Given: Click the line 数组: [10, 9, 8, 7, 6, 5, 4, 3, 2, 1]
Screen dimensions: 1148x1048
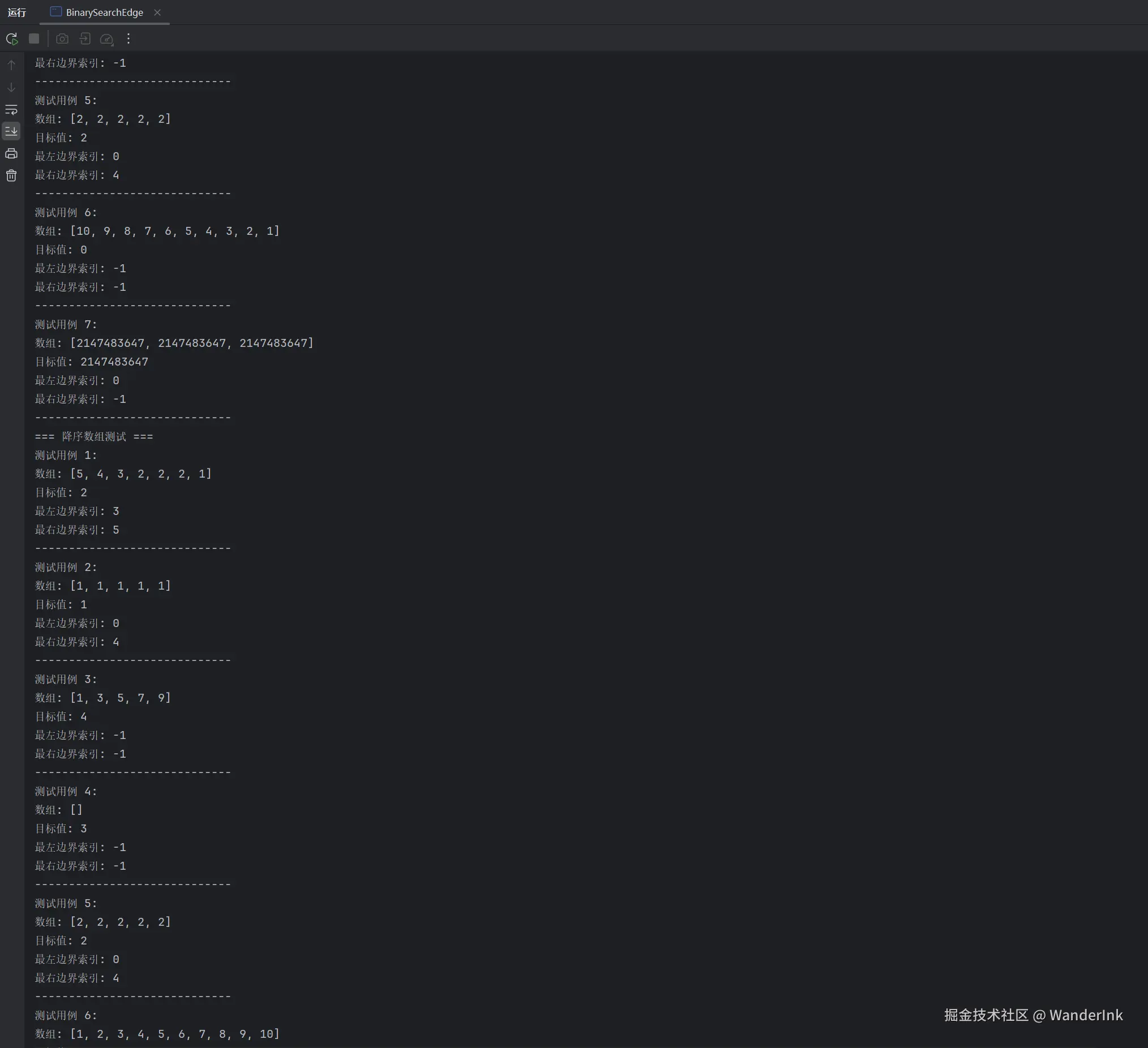Looking at the screenshot, I should click(157, 230).
